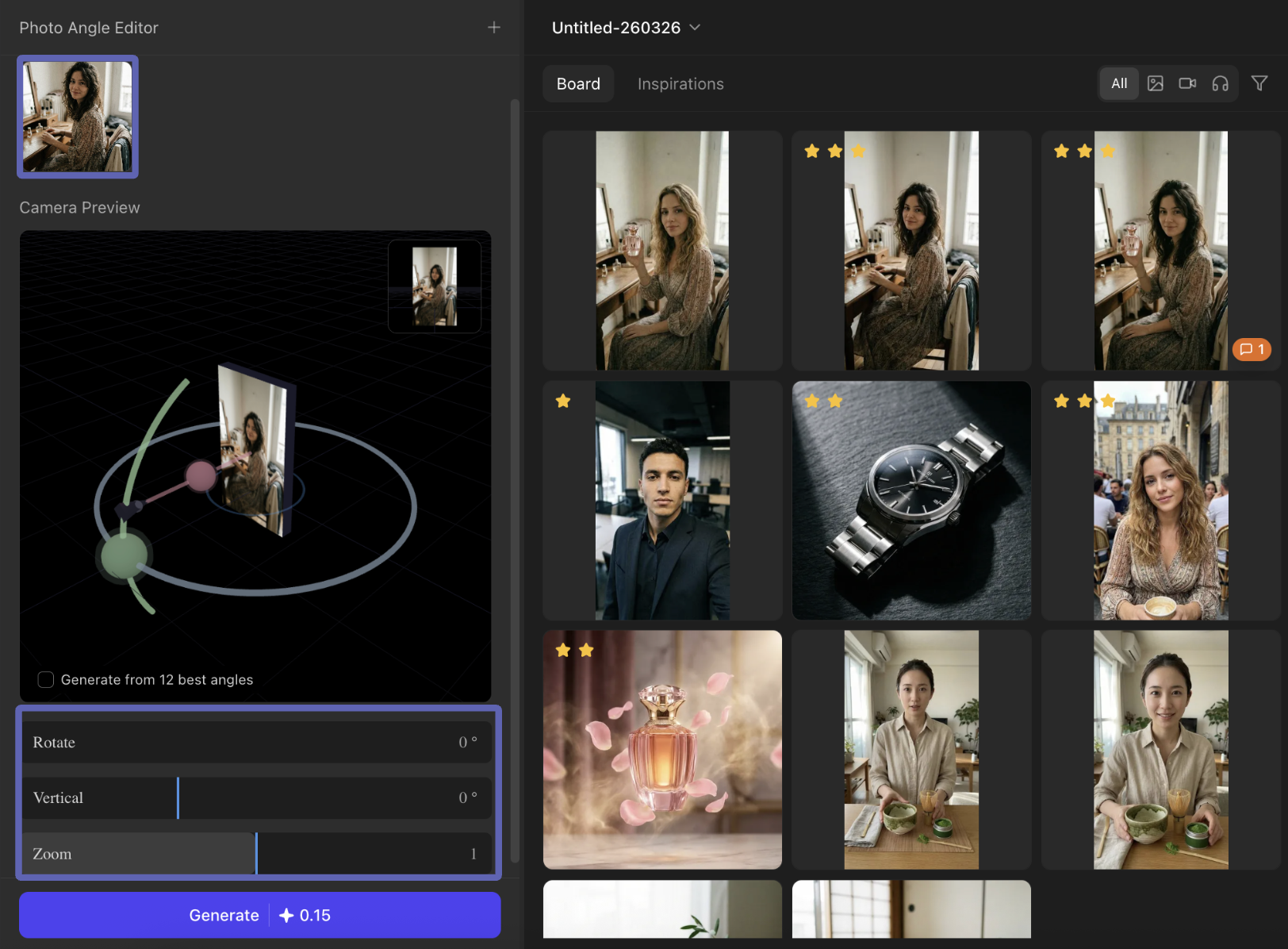Select the source photo thumbnail in Photo Angle Editor
This screenshot has height=949, width=1288.
pyautogui.click(x=77, y=117)
